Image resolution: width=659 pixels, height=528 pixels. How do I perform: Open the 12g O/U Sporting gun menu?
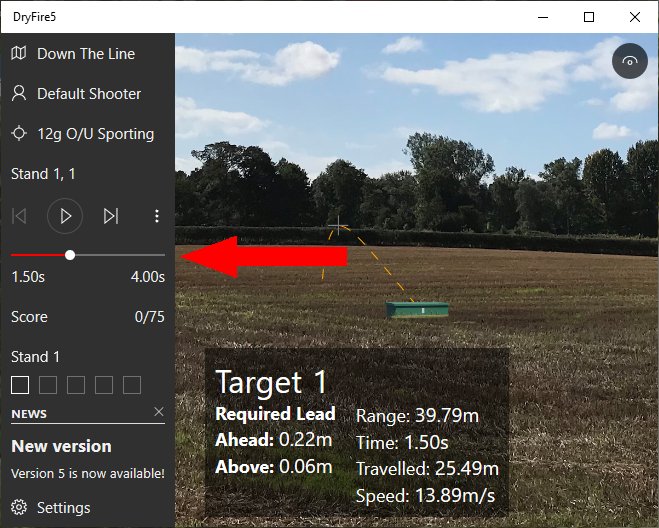tap(95, 134)
